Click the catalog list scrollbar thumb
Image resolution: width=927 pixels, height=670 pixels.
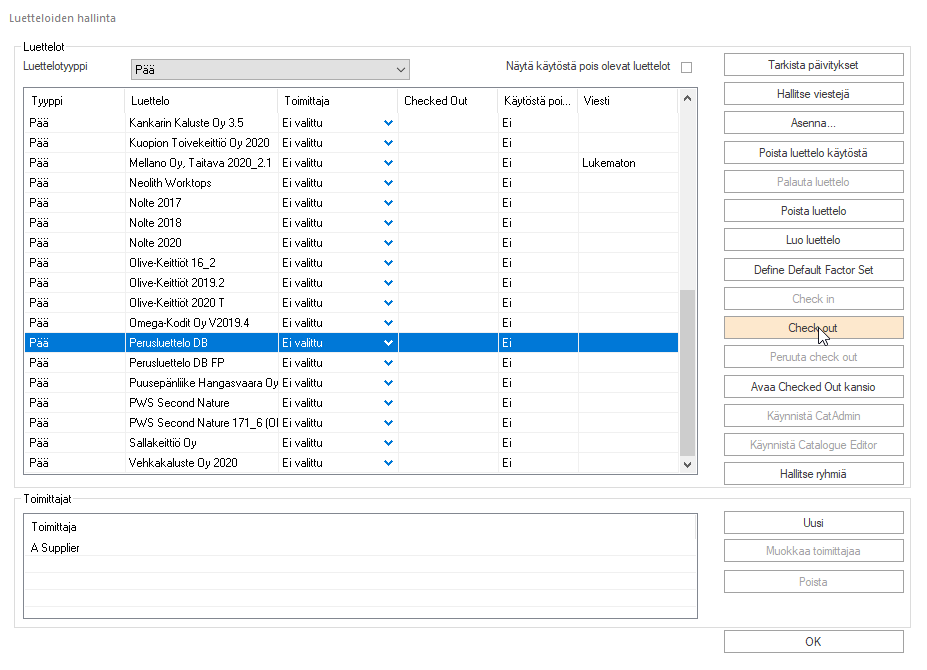[688, 373]
